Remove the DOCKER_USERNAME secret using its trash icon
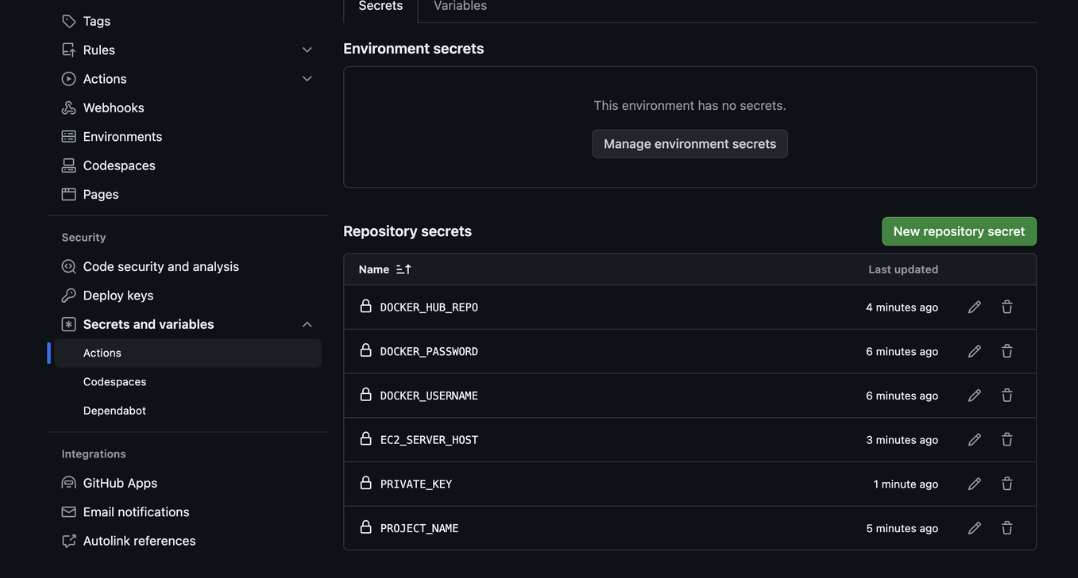The height and width of the screenshot is (578, 1078). tap(1007, 395)
